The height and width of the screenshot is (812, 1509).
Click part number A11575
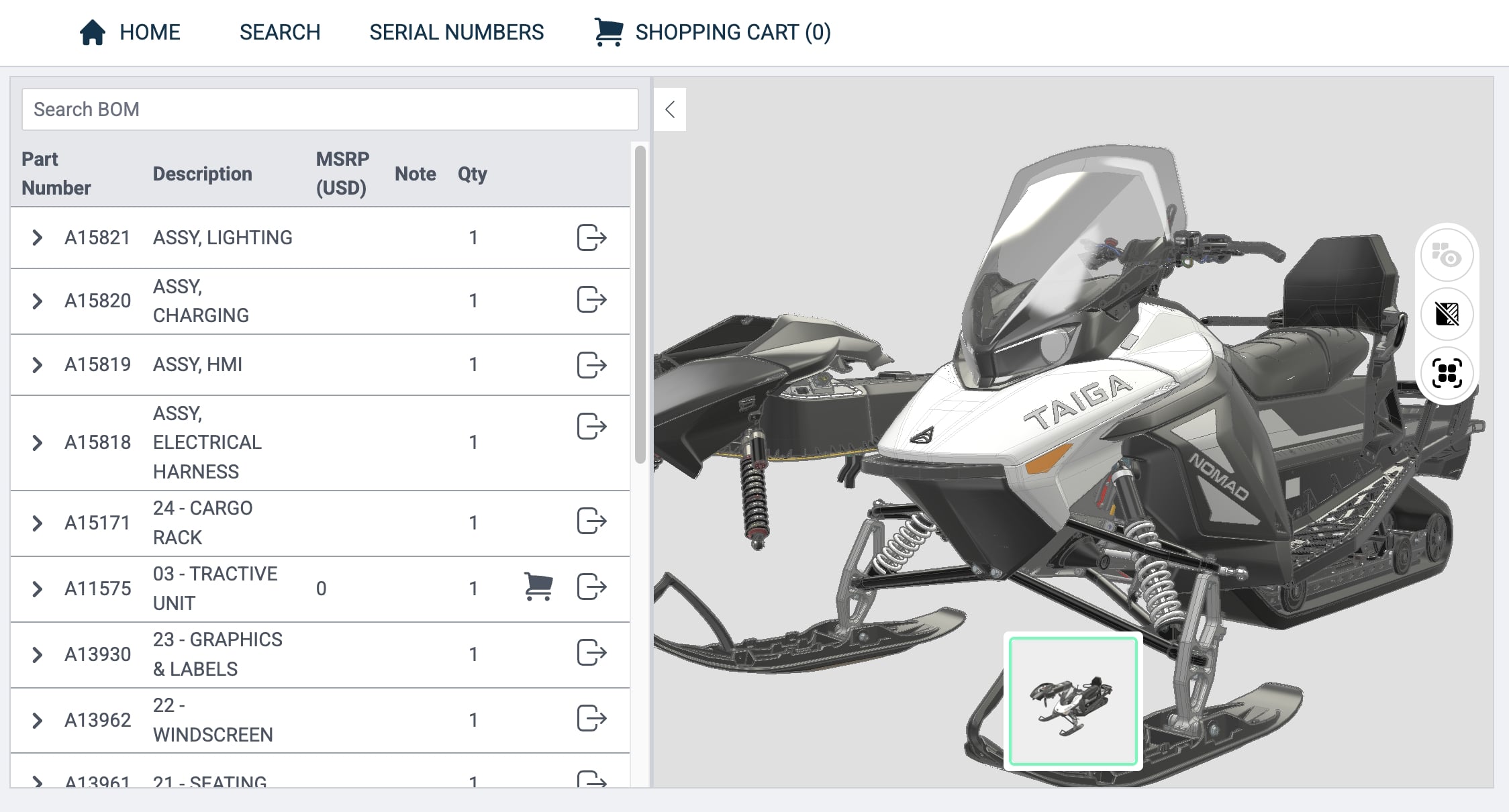(x=97, y=589)
